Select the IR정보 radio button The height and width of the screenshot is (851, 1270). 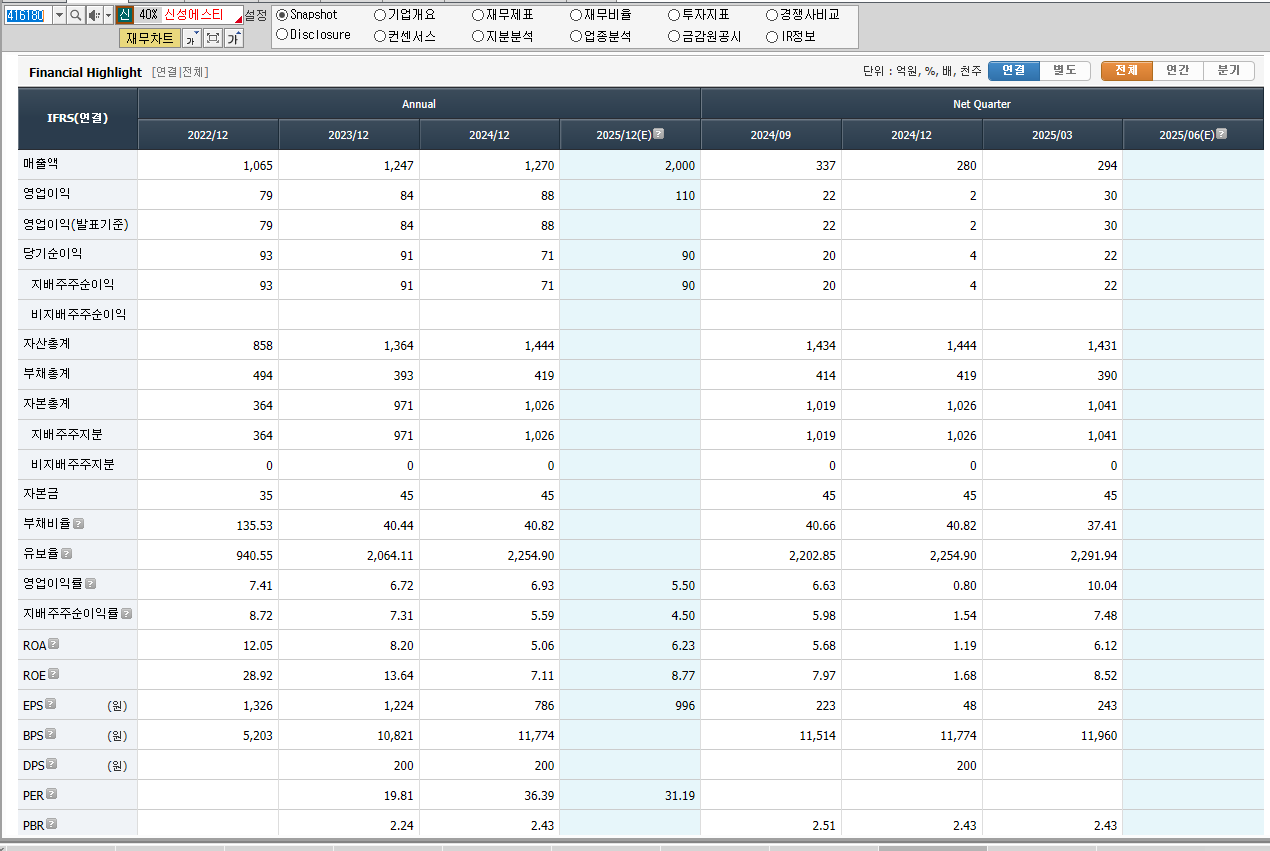click(x=772, y=36)
